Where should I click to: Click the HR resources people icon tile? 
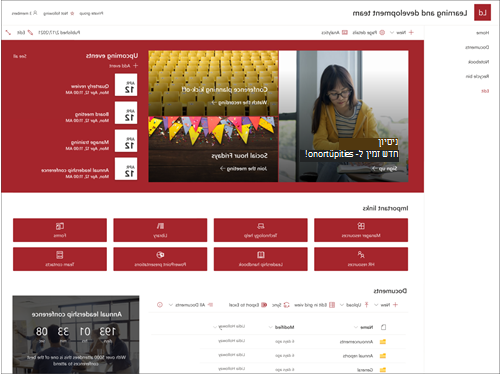tap(361, 259)
